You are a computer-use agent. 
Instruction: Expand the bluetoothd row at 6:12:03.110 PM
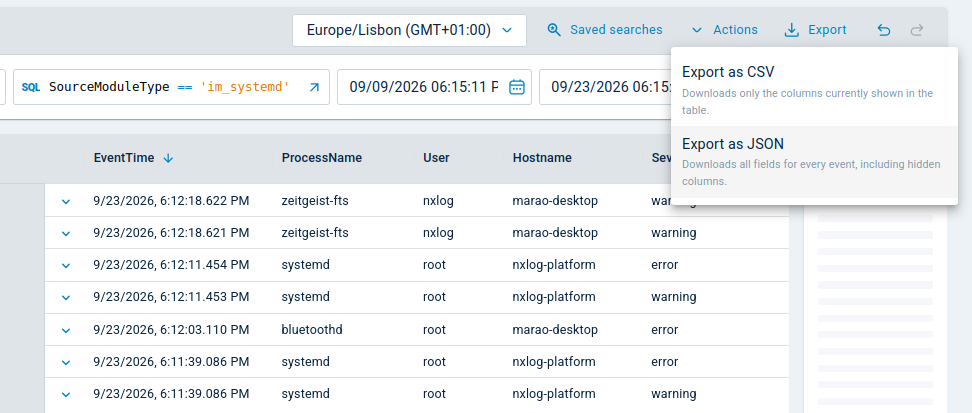66,330
